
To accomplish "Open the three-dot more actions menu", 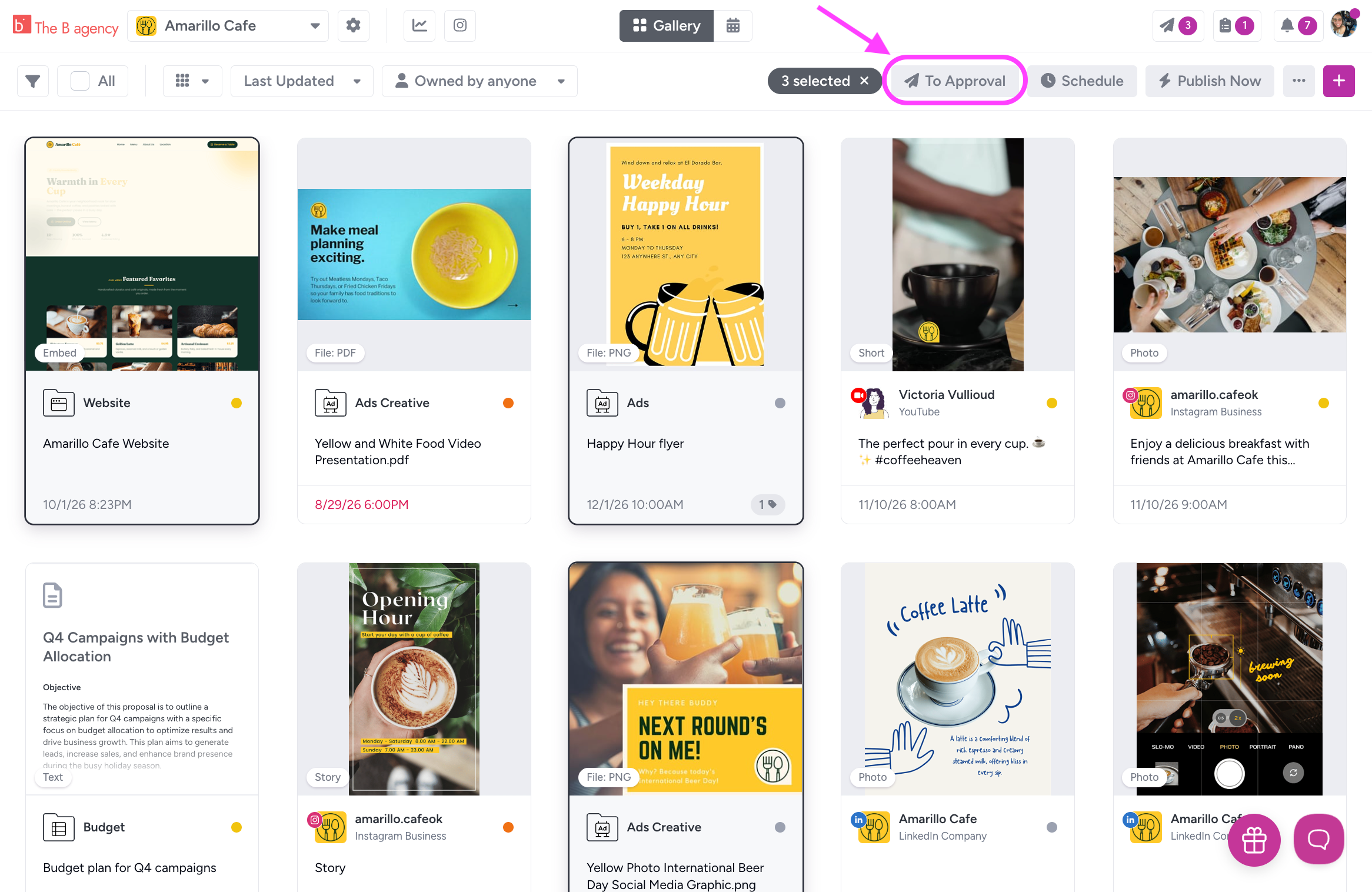I will click(1298, 81).
